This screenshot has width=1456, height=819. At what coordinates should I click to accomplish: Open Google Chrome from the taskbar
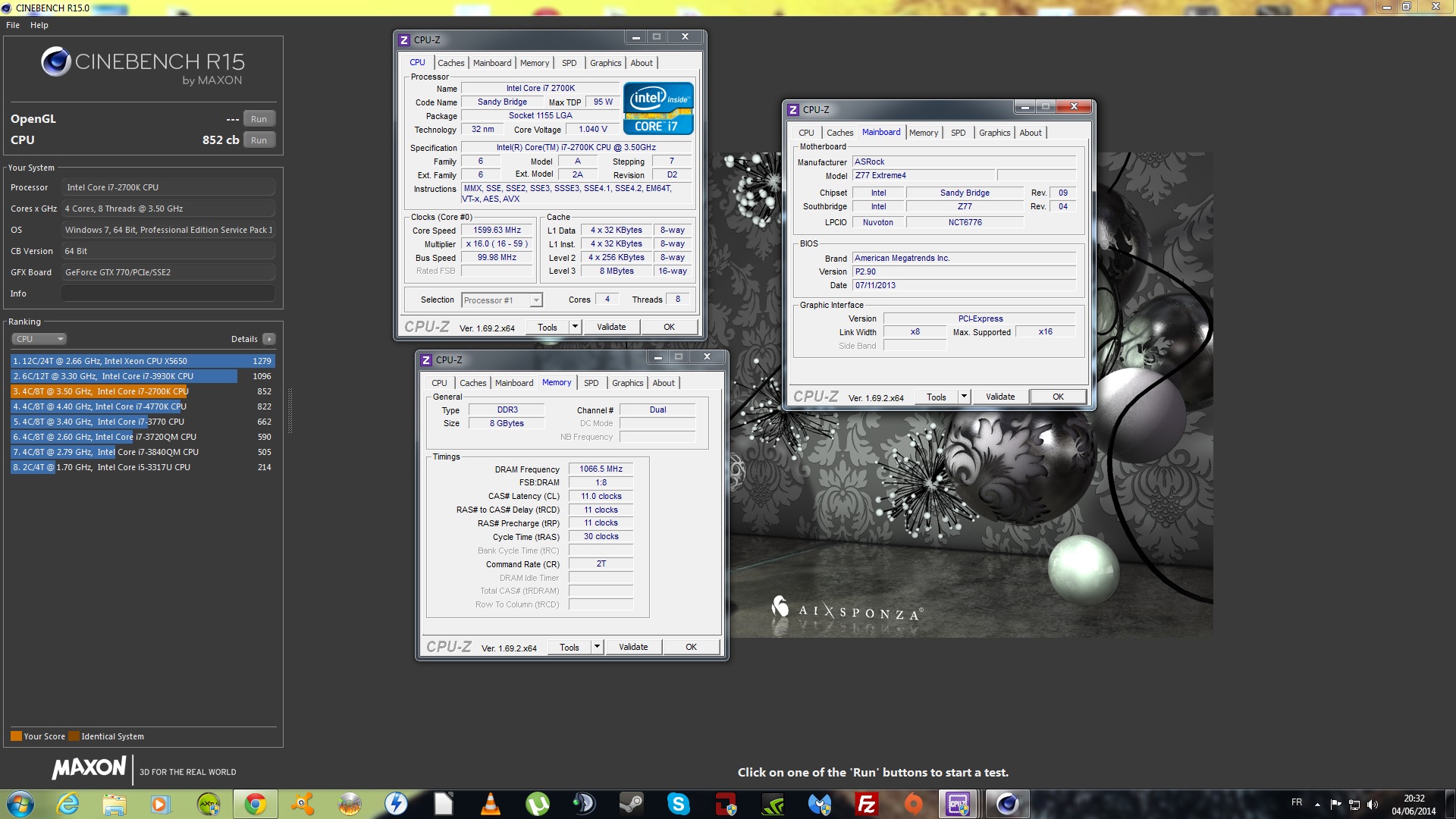[256, 804]
